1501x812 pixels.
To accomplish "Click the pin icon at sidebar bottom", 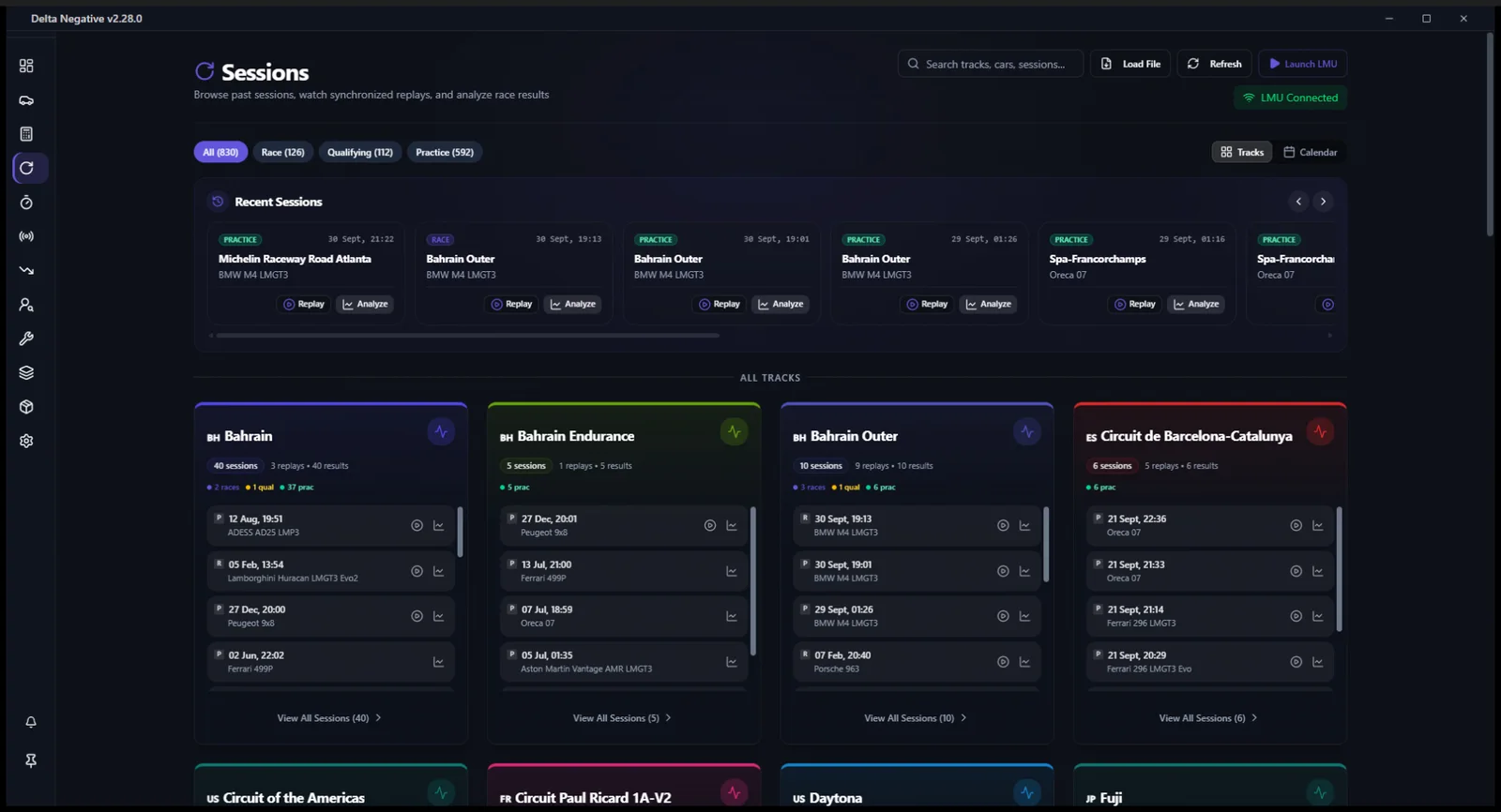I will coord(31,760).
